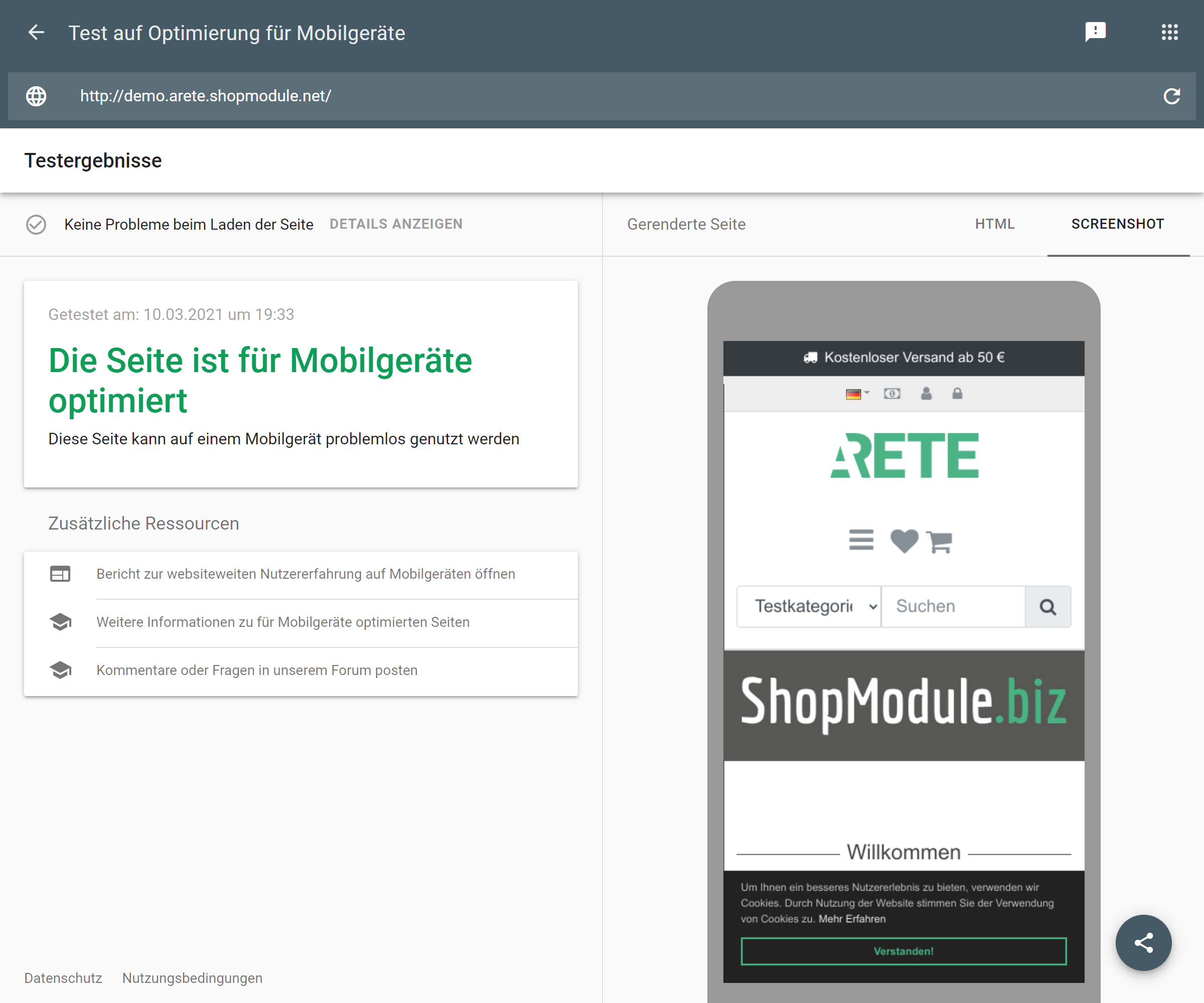The height and width of the screenshot is (1003, 1204).
Task: Open share options with the share icon
Action: pos(1144,943)
